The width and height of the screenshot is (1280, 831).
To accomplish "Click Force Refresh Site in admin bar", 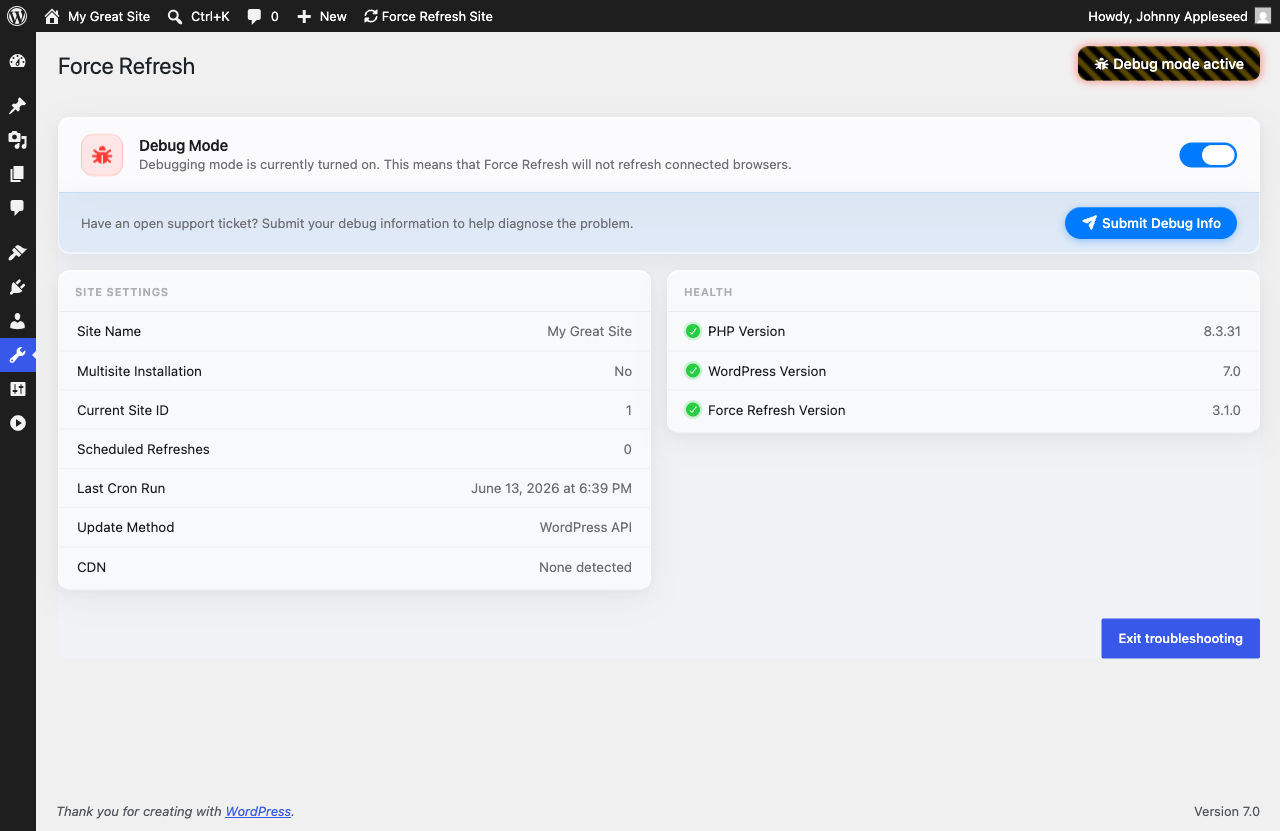I will [428, 16].
